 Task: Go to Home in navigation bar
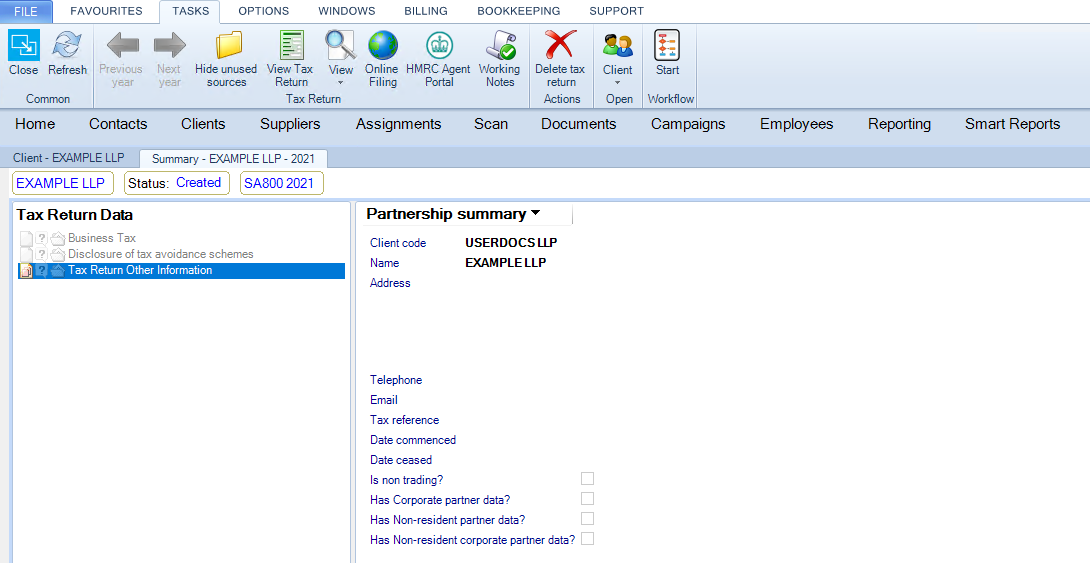35,124
